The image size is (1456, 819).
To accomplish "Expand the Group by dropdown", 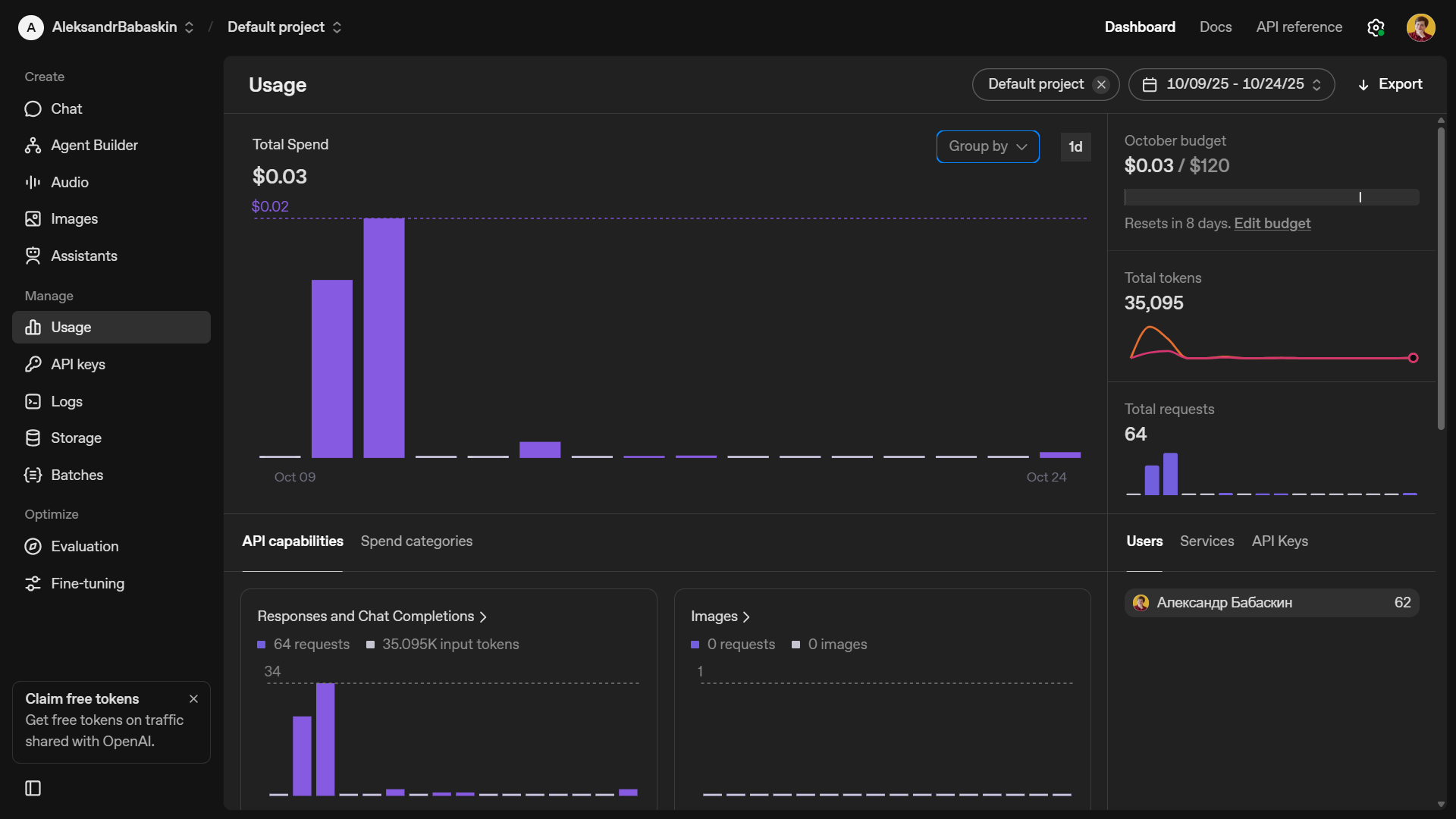I will pos(987,146).
